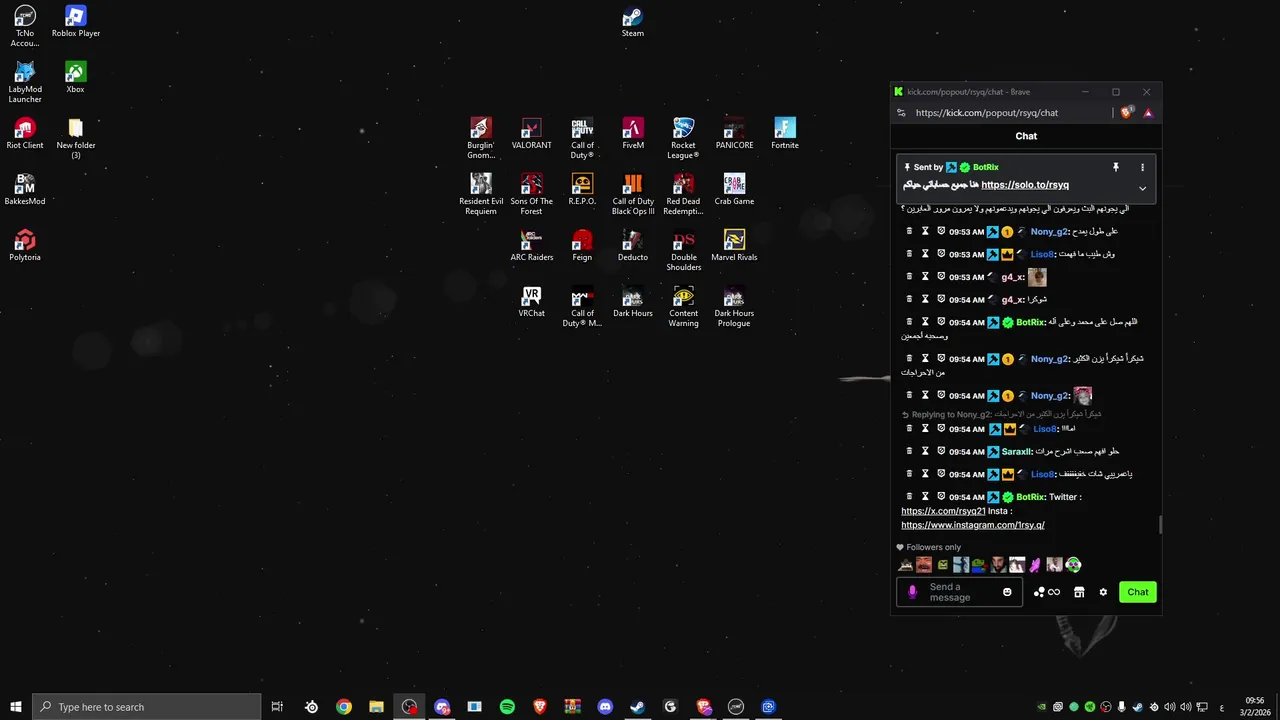Click the Windows Start button
This screenshot has height=720, width=1280.
[x=15, y=707]
